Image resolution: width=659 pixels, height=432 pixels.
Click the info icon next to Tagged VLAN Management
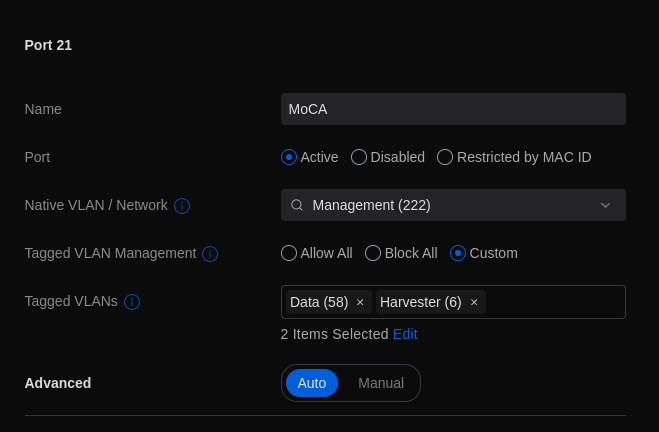210,254
